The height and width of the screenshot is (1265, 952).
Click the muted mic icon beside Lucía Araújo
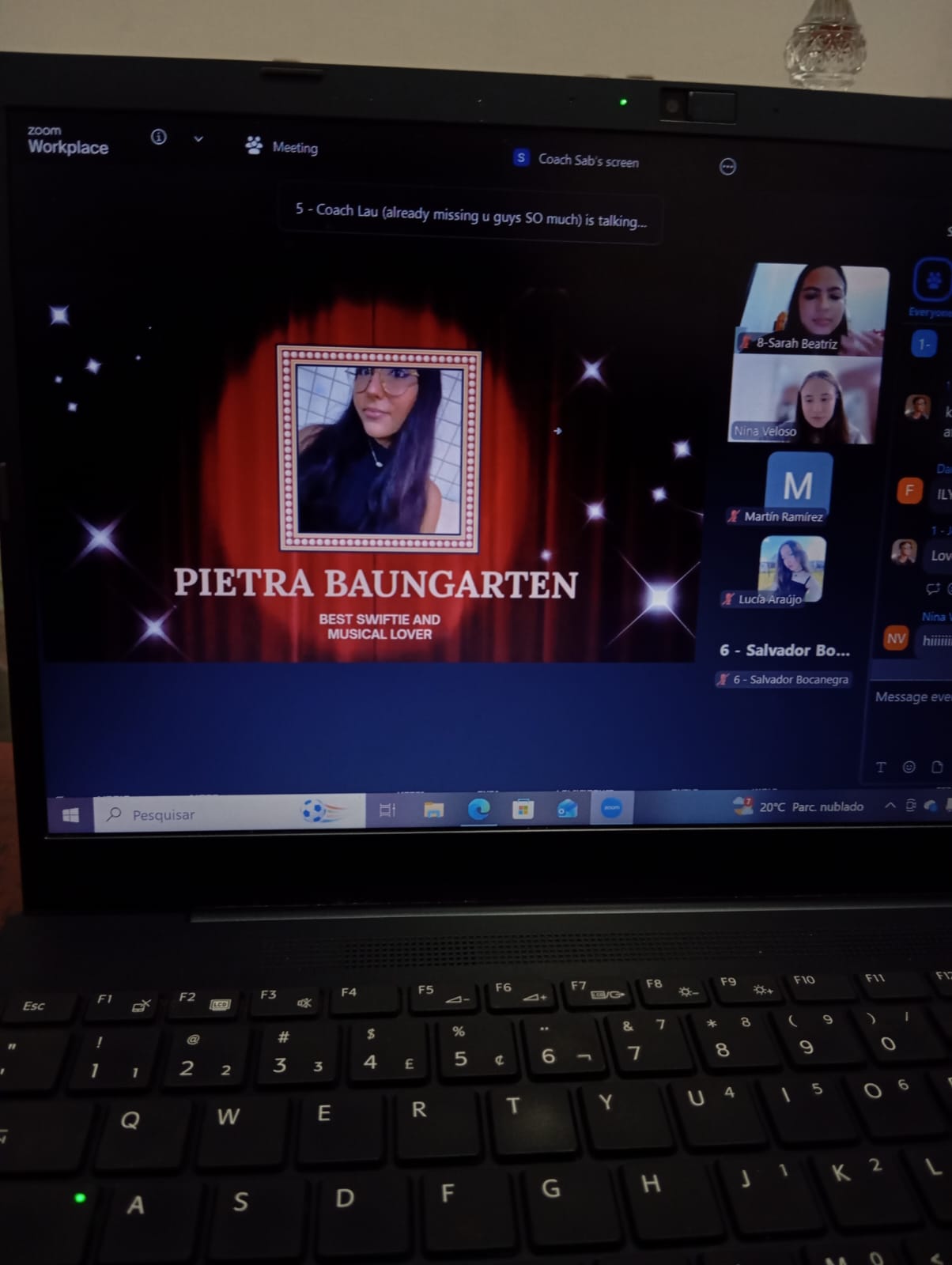click(x=727, y=599)
